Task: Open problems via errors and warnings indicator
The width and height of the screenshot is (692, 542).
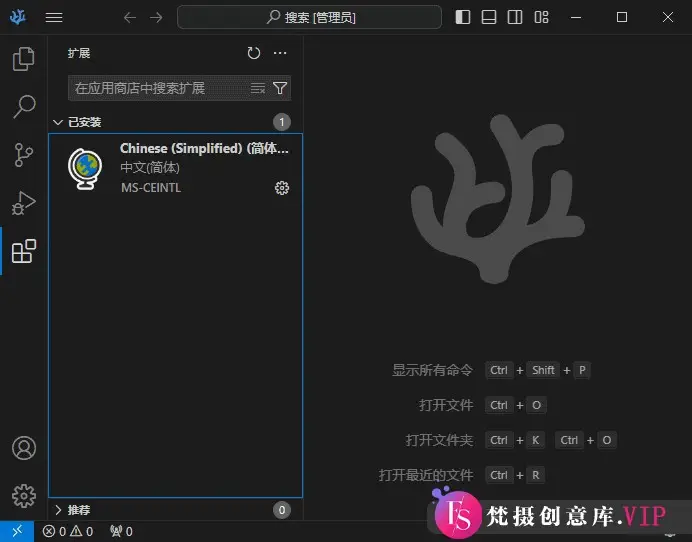Action: [68, 531]
